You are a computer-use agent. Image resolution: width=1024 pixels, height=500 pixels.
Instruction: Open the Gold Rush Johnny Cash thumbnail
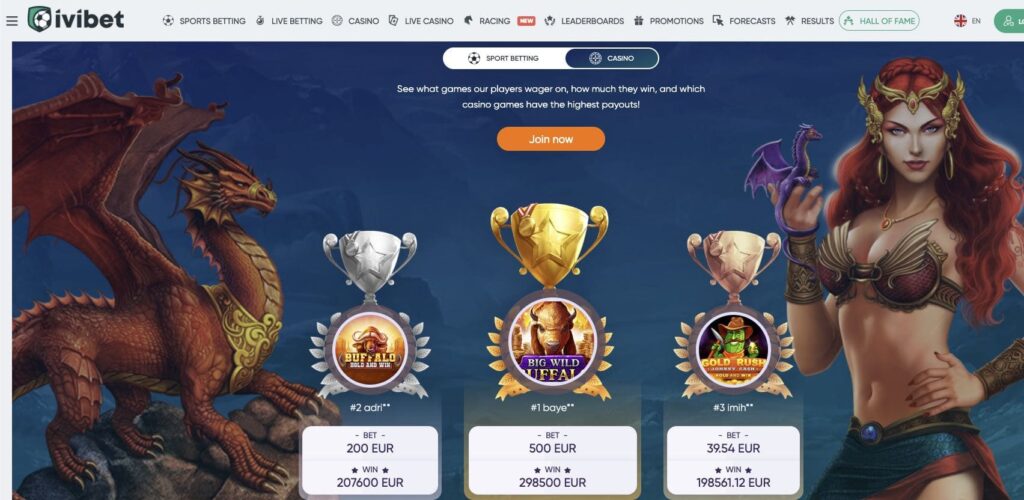tap(733, 351)
